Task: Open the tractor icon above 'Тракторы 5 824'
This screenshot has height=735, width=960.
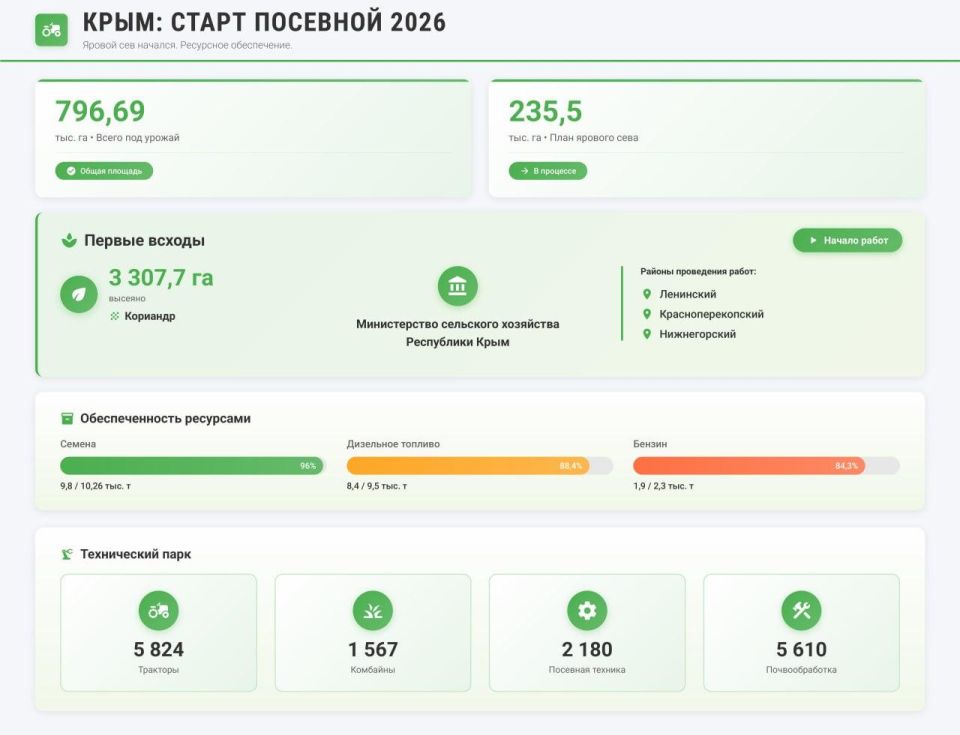Action: tap(160, 609)
